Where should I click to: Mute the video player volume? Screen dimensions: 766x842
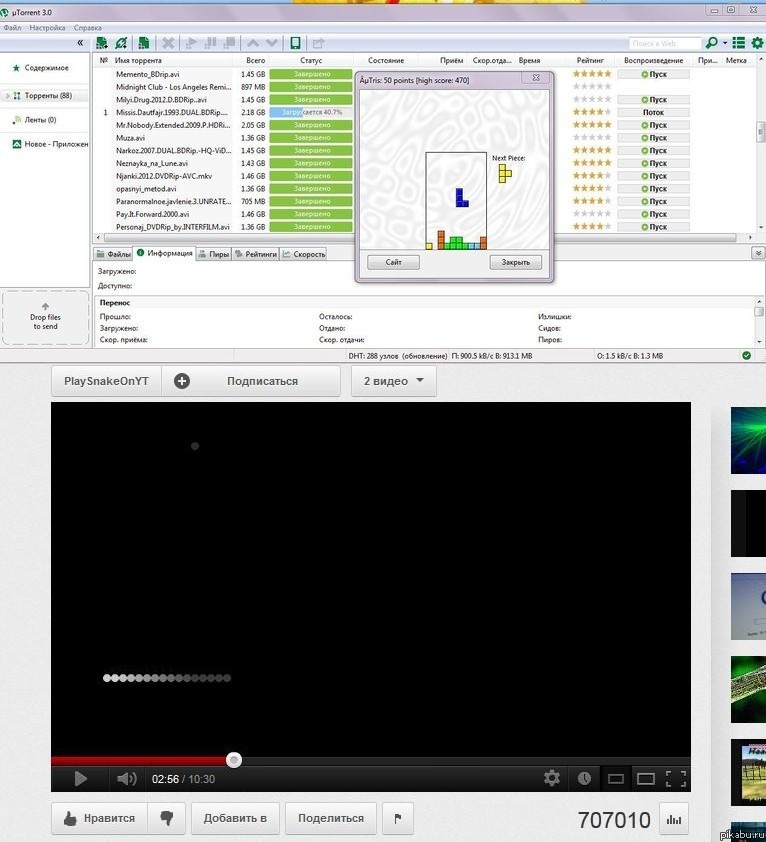click(126, 778)
